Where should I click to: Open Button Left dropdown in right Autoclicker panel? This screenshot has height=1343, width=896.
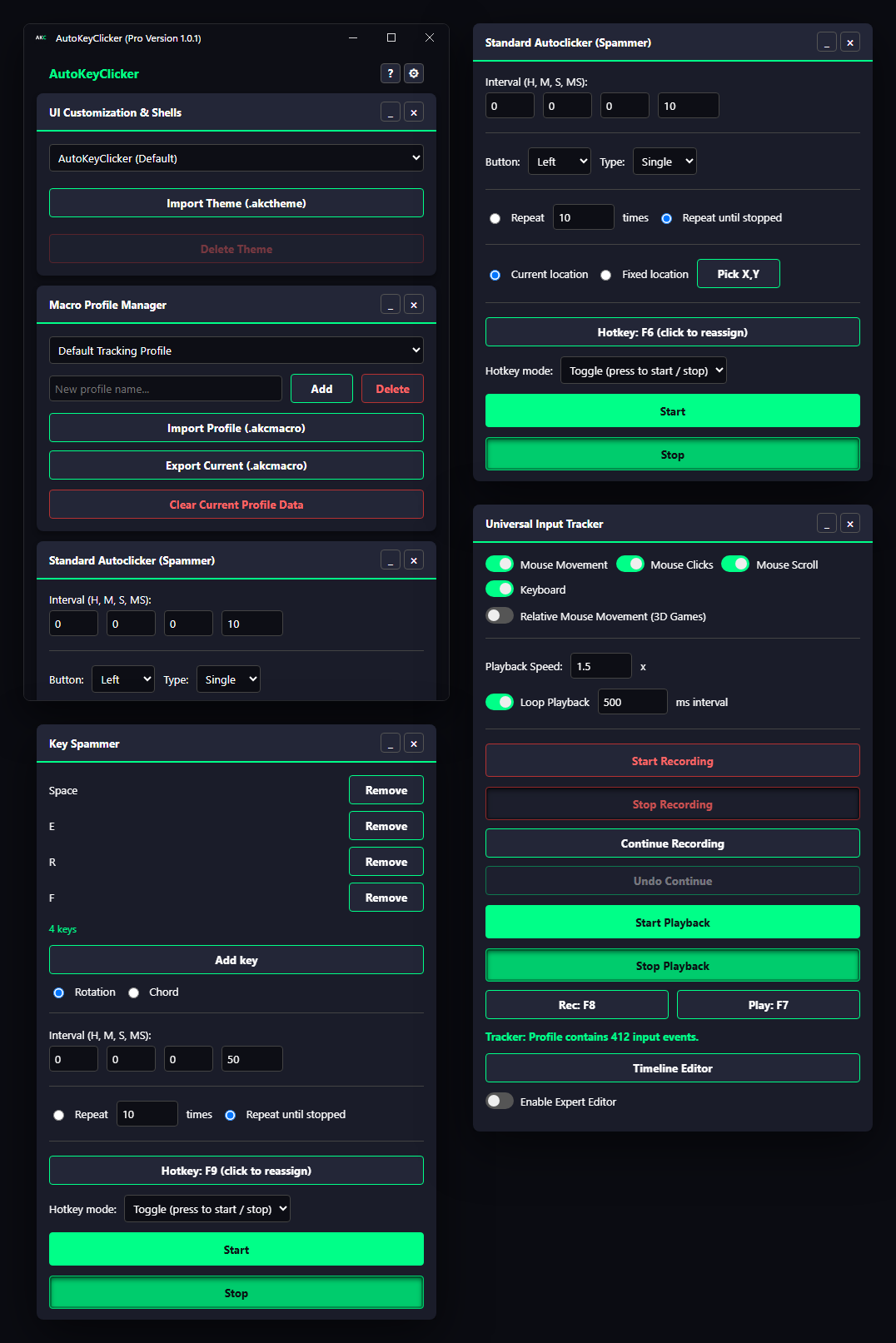560,162
